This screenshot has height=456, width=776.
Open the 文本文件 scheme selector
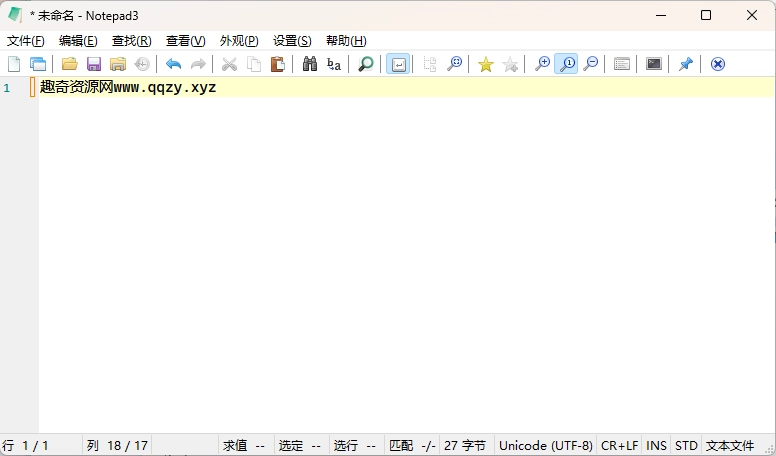[x=730, y=445]
